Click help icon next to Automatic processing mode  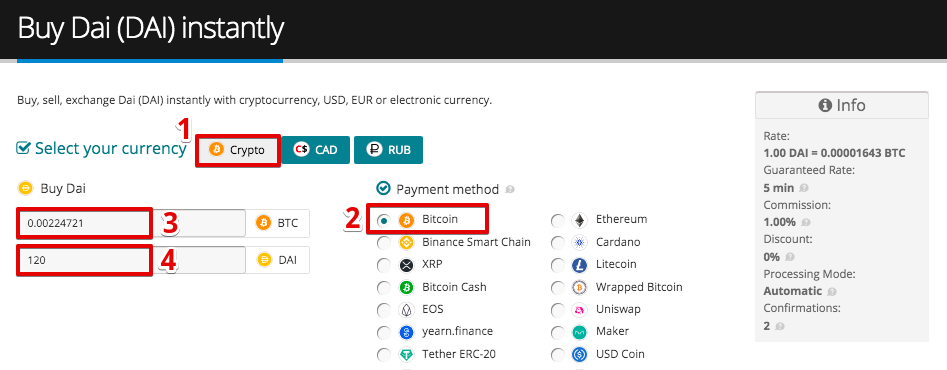coord(832,292)
